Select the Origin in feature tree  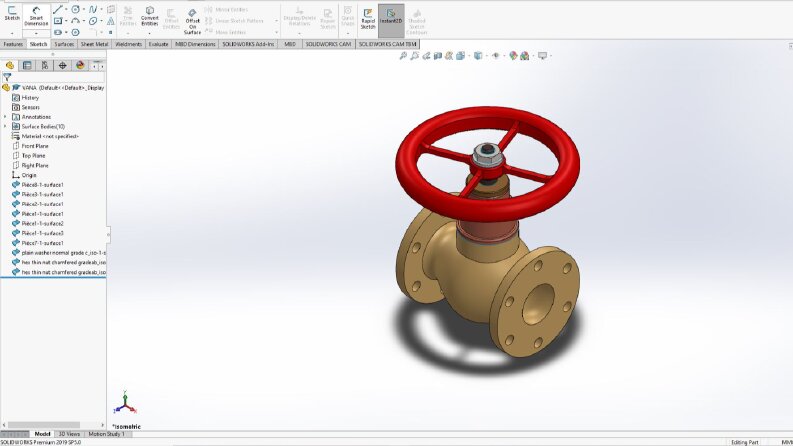pos(29,175)
